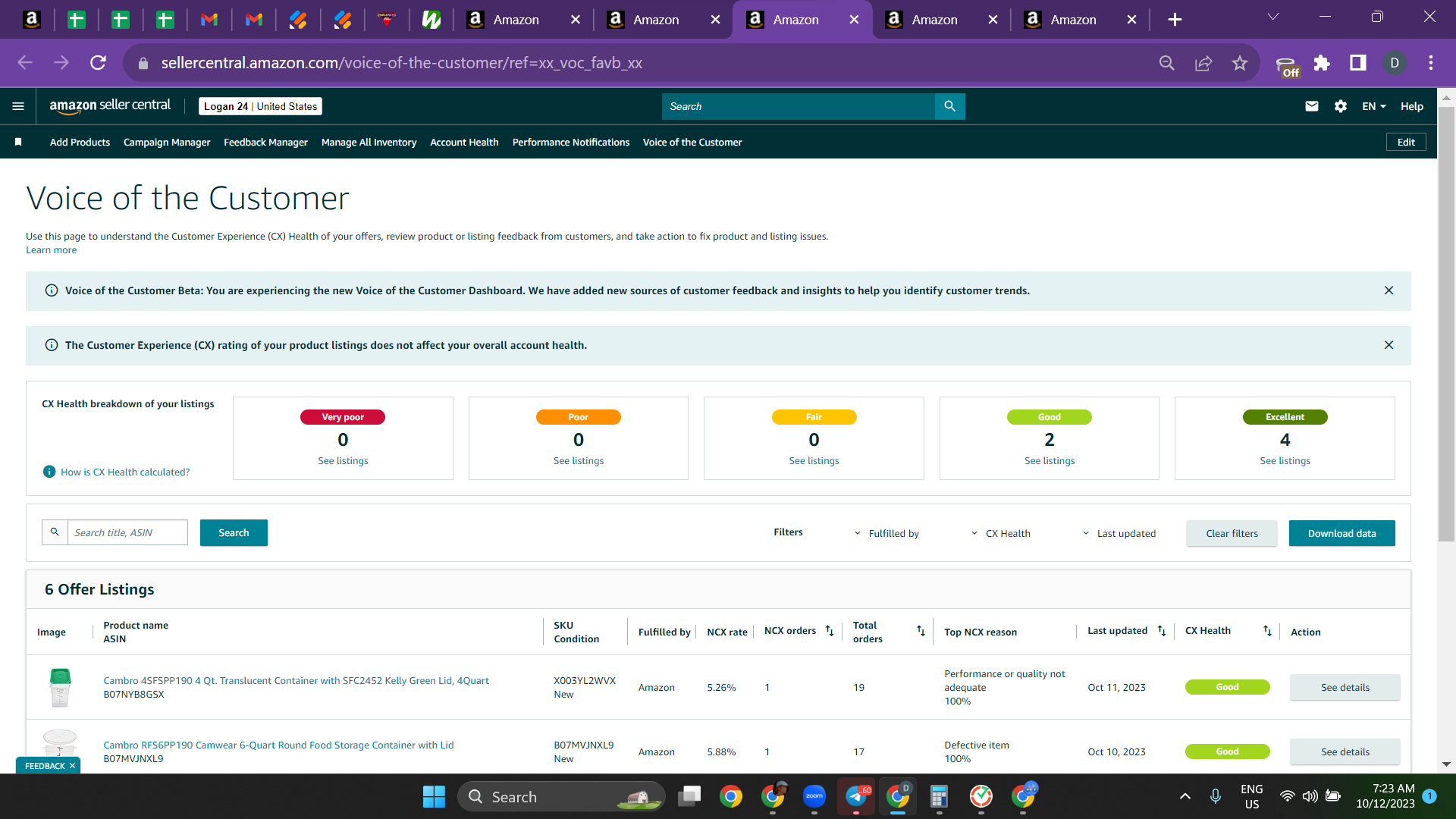The height and width of the screenshot is (819, 1456).
Task: Open the Voice of the Customer favorites link
Action: 692,142
